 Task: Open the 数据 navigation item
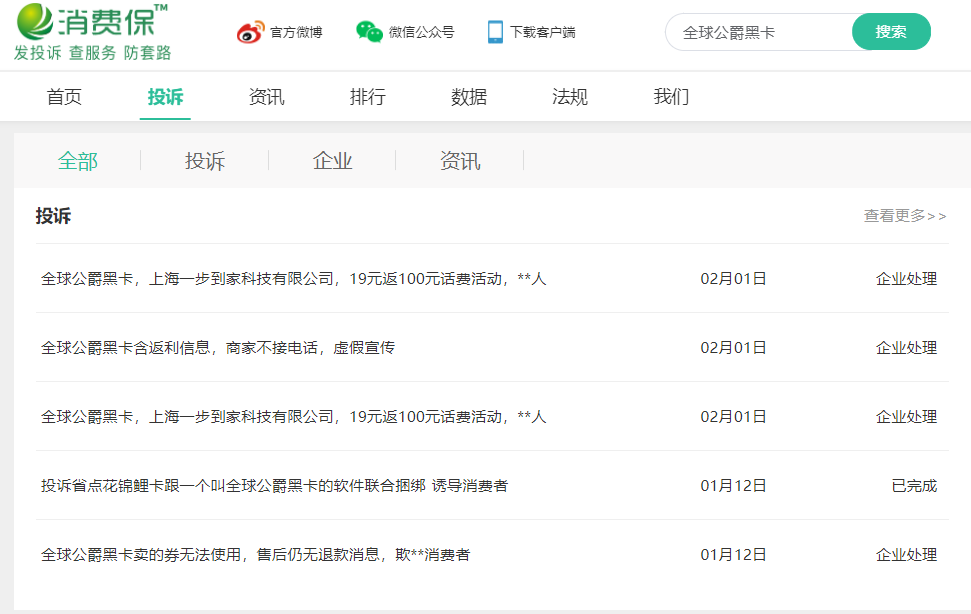coord(469,97)
